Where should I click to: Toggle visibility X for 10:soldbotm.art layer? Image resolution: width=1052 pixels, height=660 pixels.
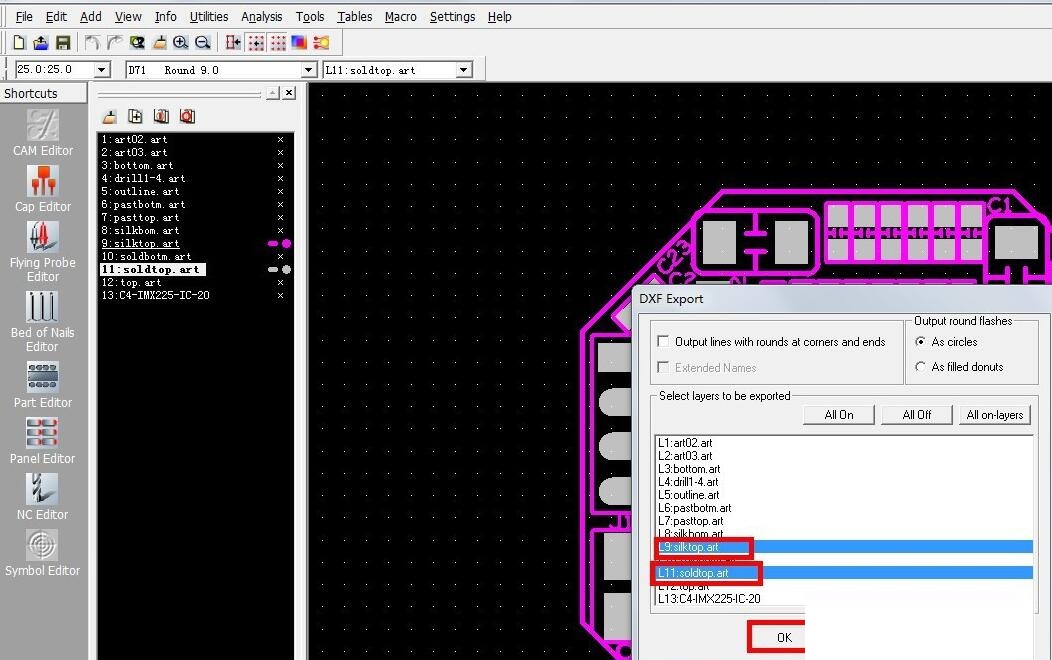pos(280,257)
